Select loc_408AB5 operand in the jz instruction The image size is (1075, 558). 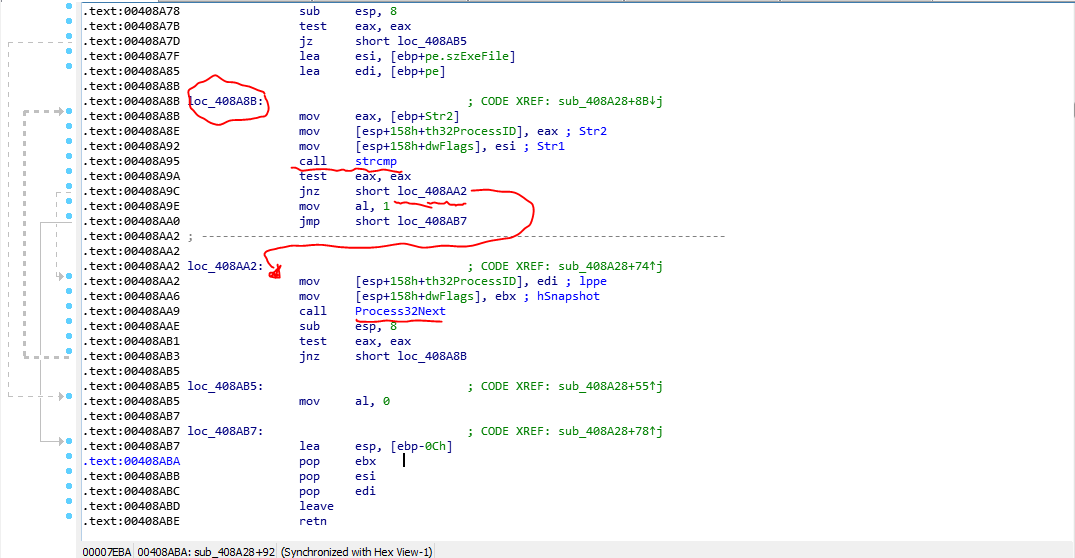[432, 41]
